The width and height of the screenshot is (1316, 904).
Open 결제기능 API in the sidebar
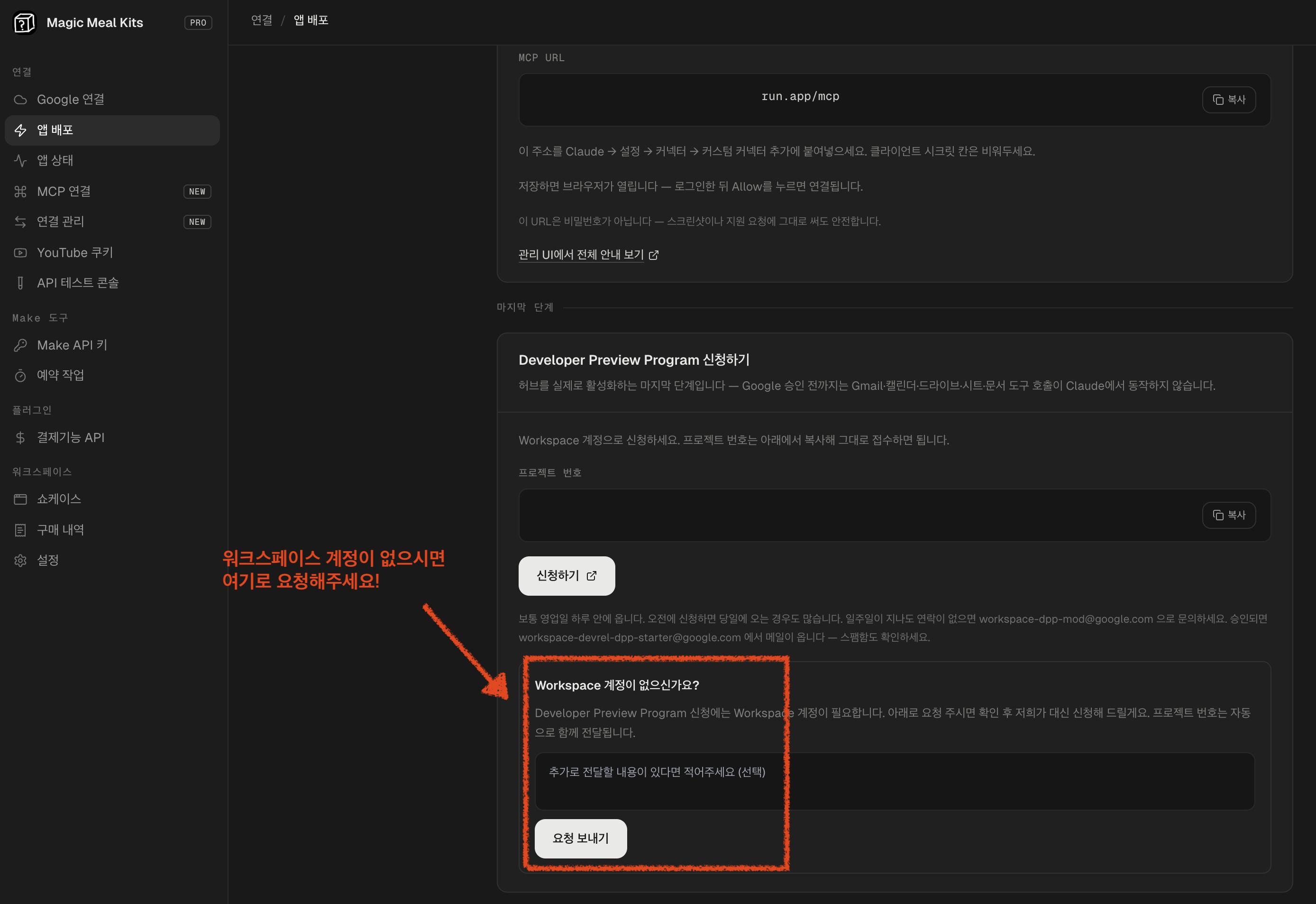click(112, 437)
